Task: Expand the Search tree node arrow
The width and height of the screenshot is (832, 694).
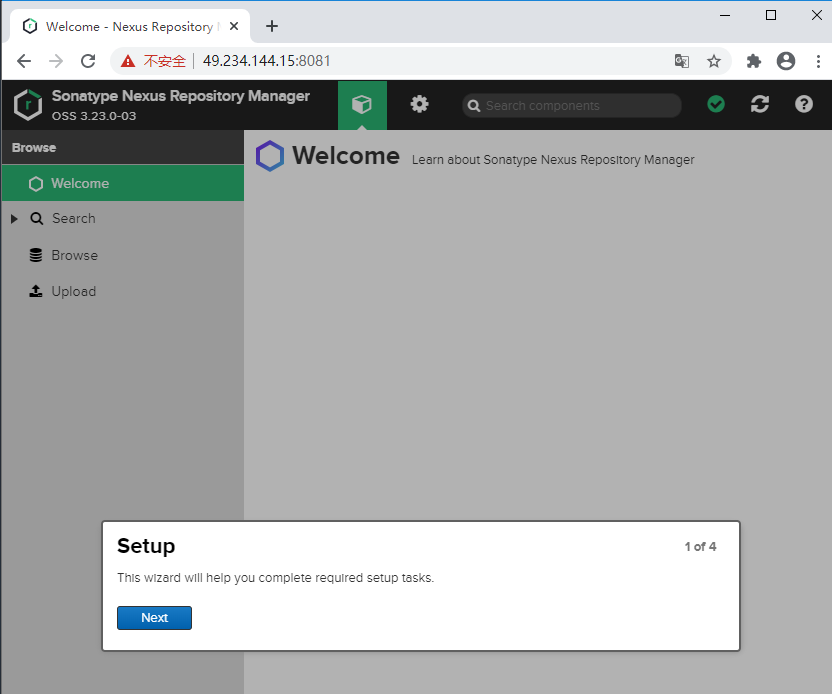Action: [14, 219]
